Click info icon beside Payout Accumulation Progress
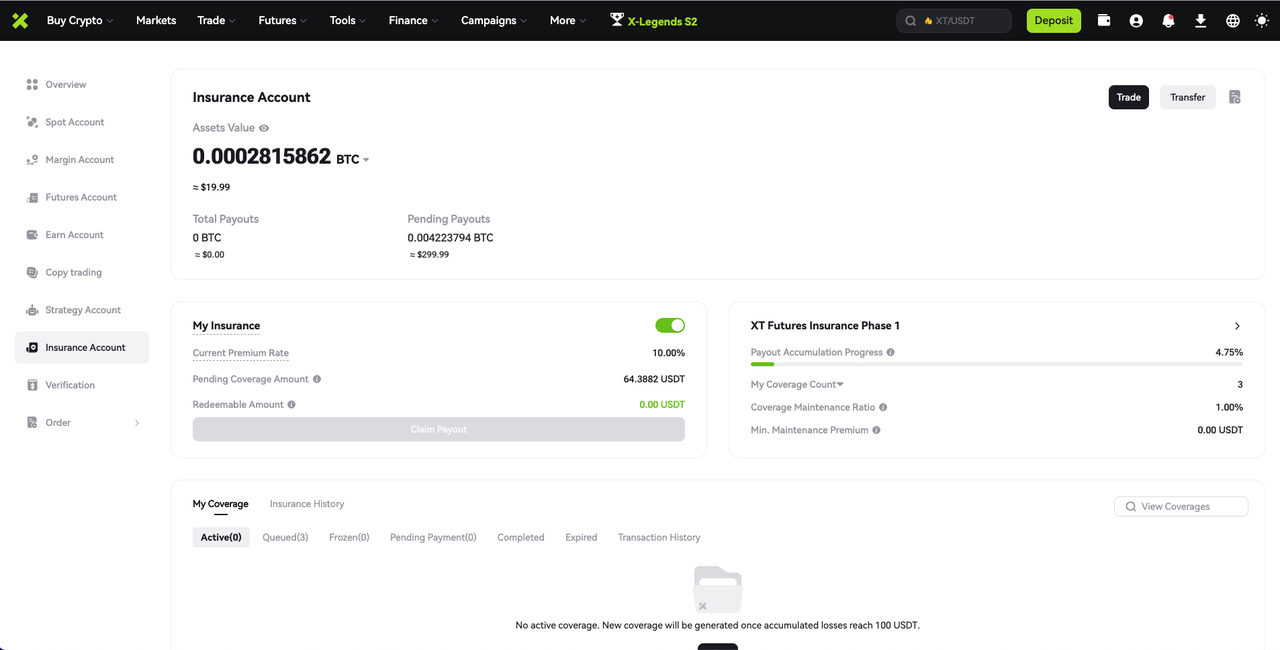Viewport: 1280px width, 650px height. point(890,352)
